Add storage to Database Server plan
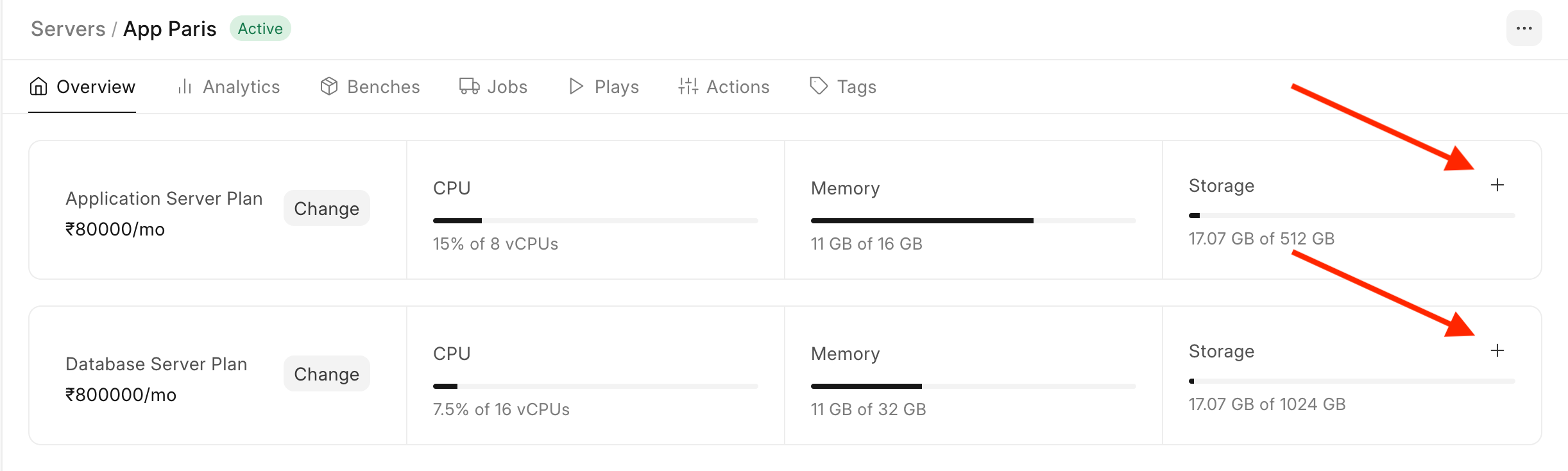The image size is (1568, 471). coord(1497,350)
